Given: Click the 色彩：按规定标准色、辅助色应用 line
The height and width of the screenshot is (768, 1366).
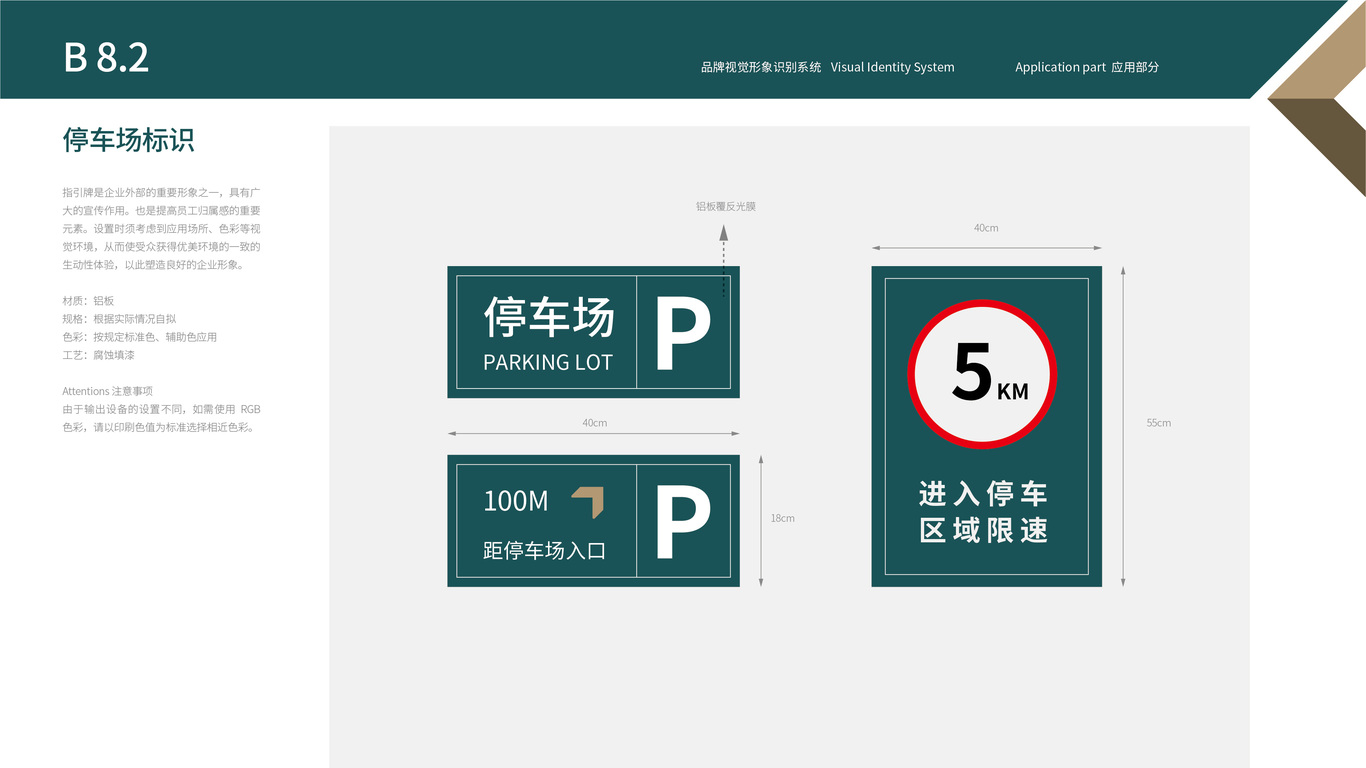Looking at the screenshot, I should coord(139,337).
